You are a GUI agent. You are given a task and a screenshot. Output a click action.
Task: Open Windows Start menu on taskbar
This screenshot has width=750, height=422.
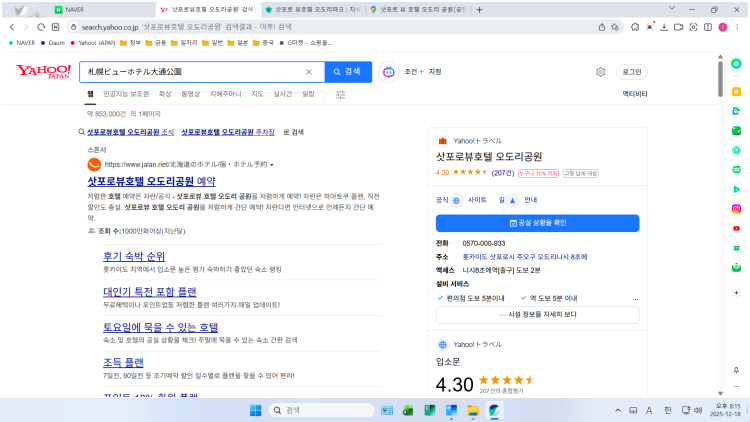[x=254, y=410]
